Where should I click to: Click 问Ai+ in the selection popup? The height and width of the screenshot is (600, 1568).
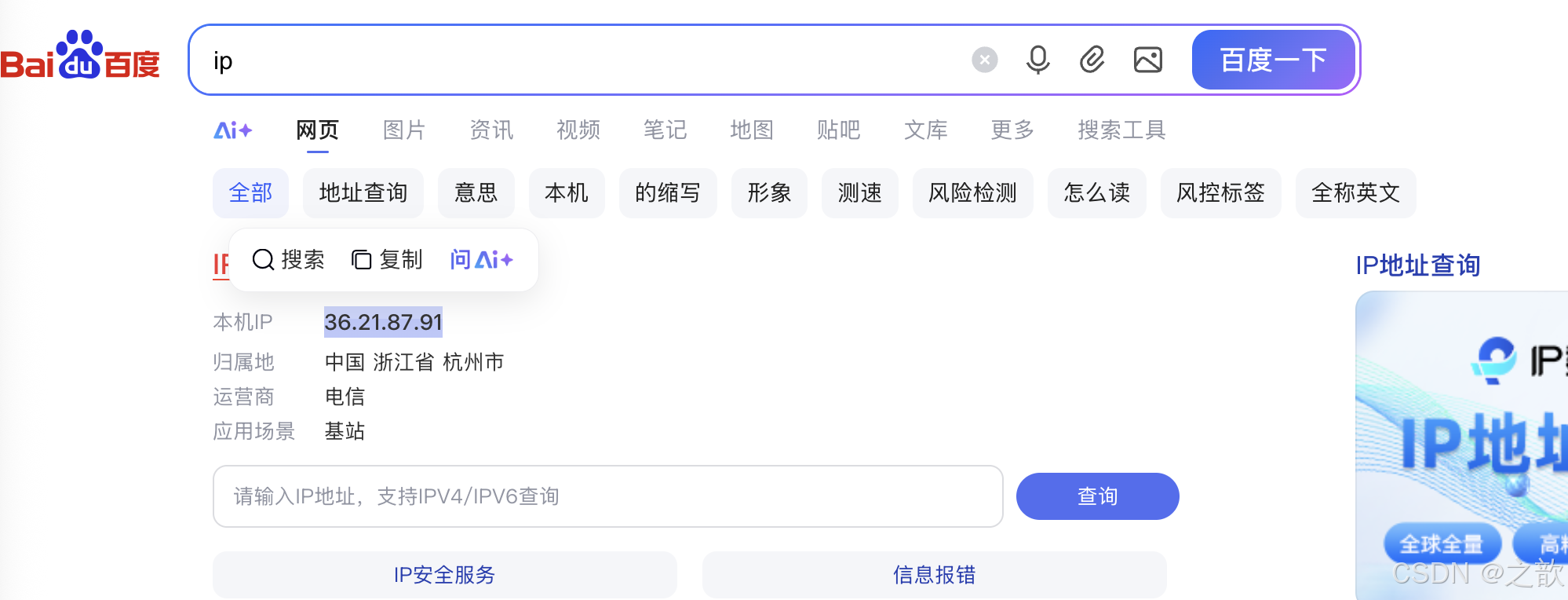pos(482,260)
